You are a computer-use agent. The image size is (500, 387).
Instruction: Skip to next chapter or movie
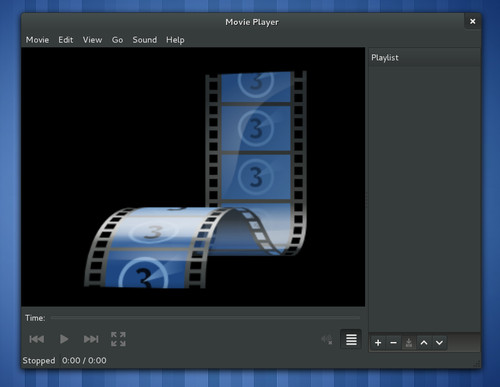(x=91, y=339)
